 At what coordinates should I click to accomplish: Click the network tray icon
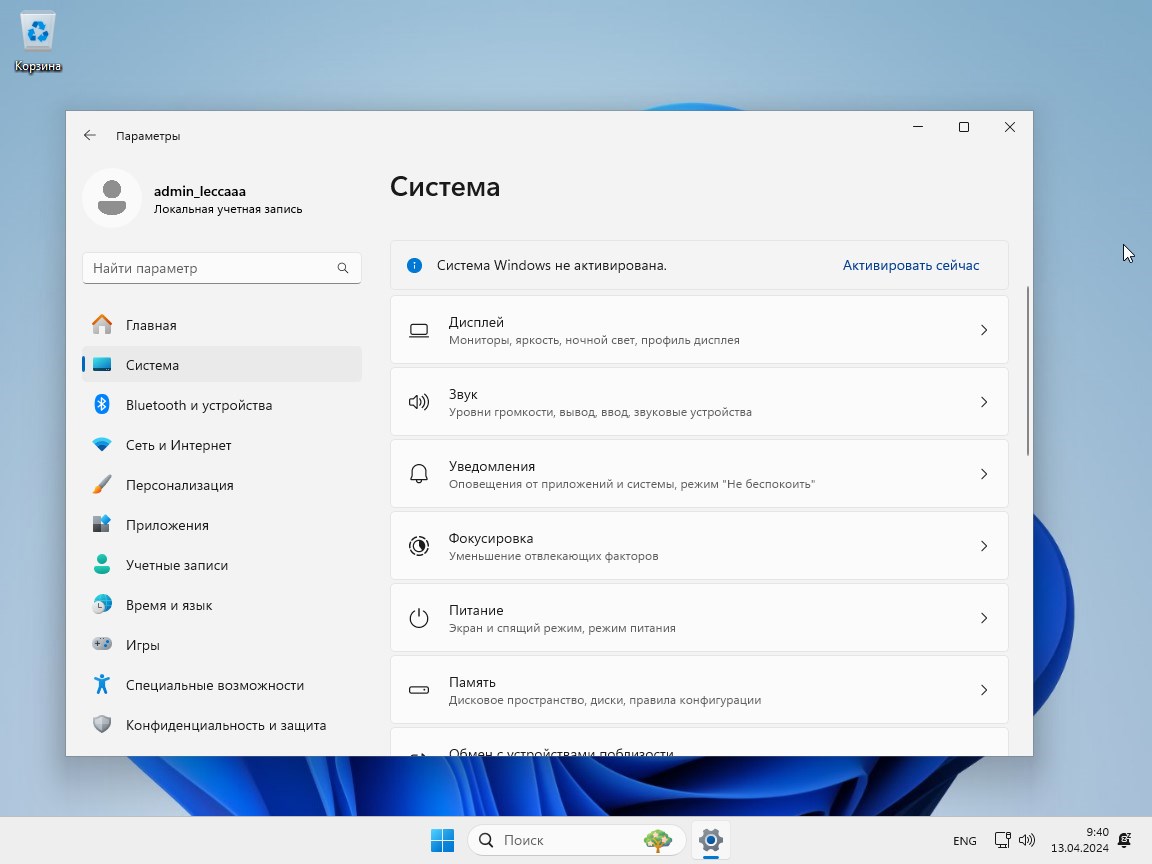1002,840
